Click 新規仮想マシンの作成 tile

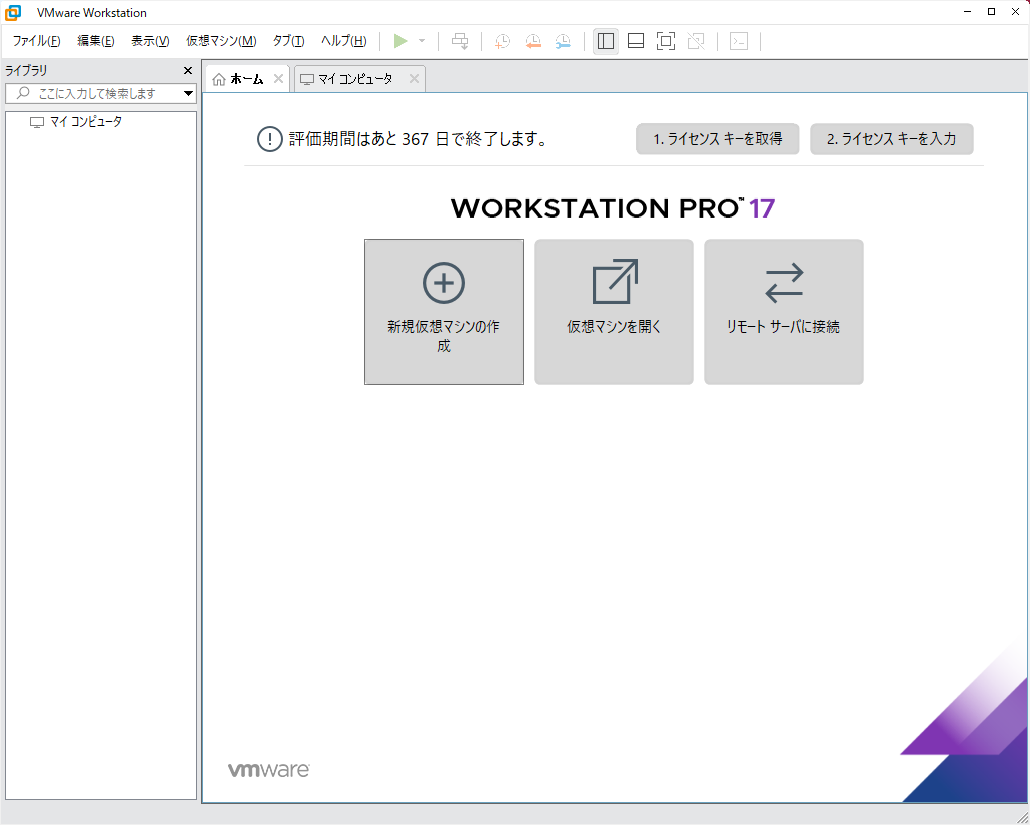coord(444,312)
